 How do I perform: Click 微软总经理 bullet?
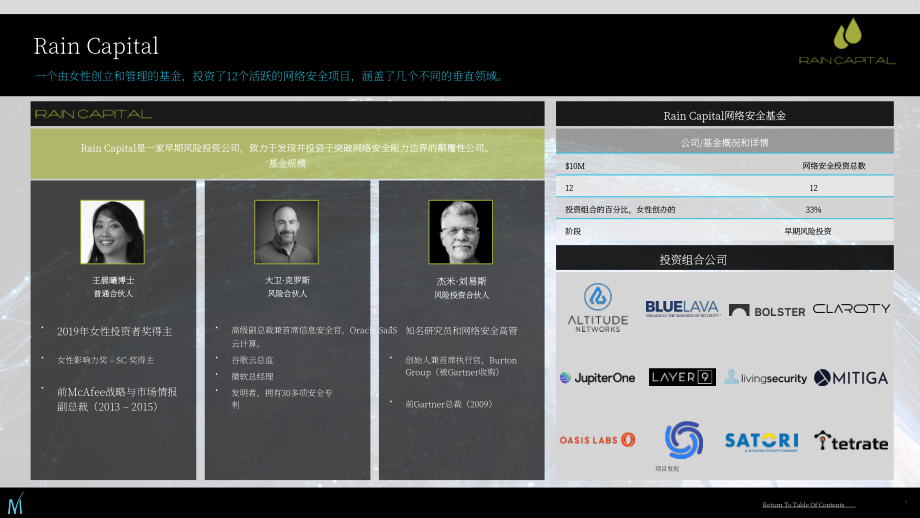[x=252, y=377]
